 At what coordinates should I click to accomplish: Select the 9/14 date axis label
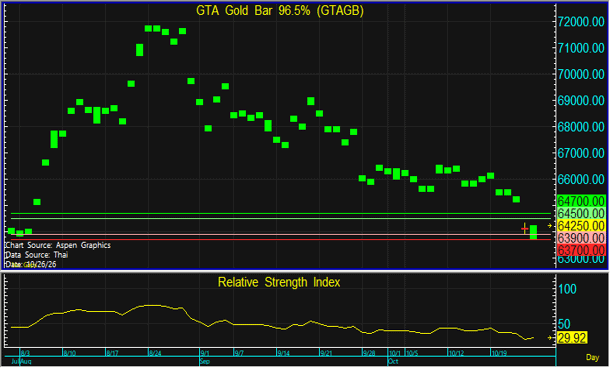pyautogui.click(x=283, y=353)
